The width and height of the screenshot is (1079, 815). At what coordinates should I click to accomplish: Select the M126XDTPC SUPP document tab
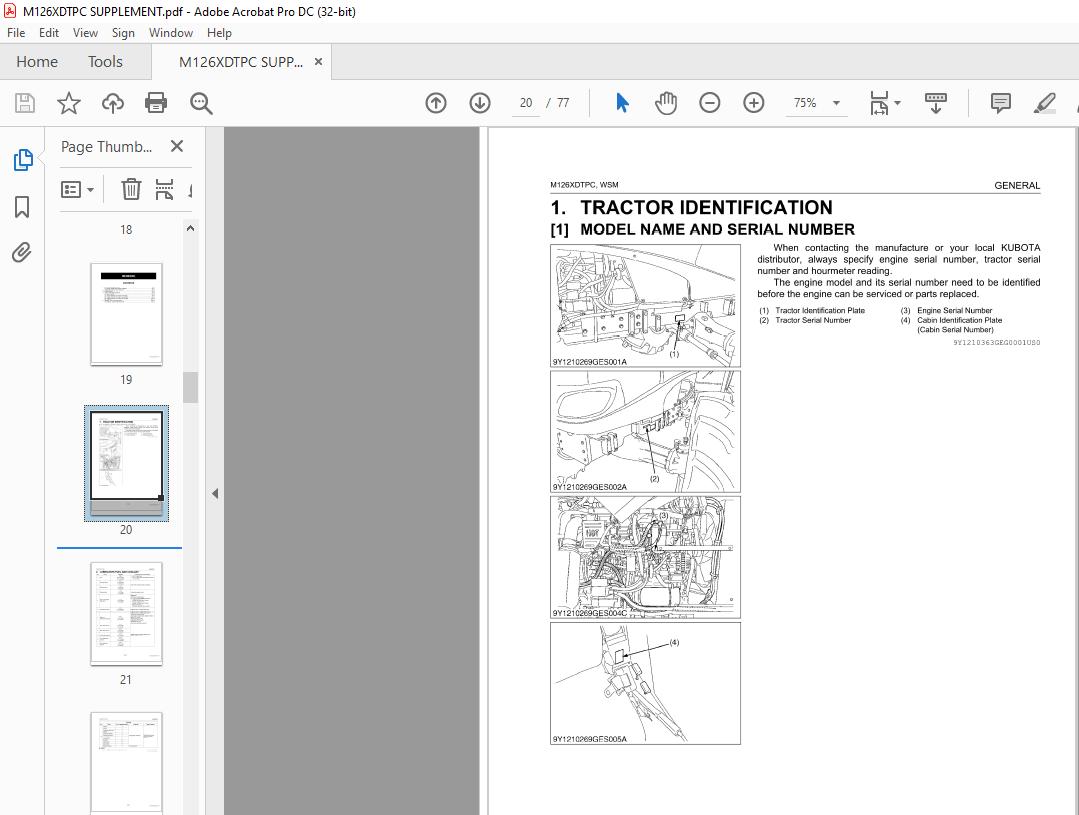241,62
